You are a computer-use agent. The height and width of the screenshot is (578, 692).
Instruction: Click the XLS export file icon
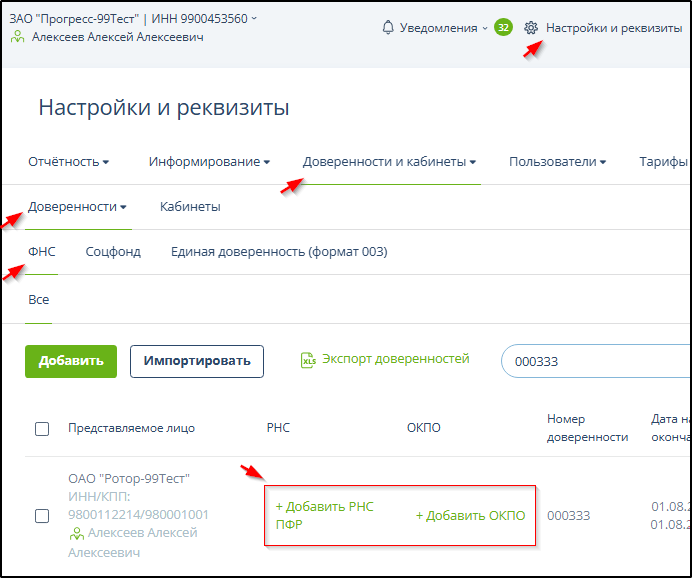pos(309,360)
